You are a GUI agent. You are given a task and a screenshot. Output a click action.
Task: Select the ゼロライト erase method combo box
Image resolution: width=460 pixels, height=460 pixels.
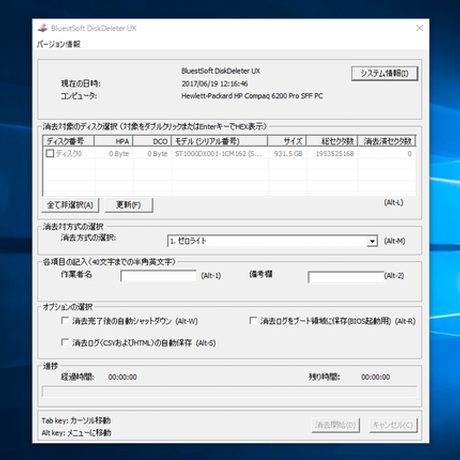[272, 241]
